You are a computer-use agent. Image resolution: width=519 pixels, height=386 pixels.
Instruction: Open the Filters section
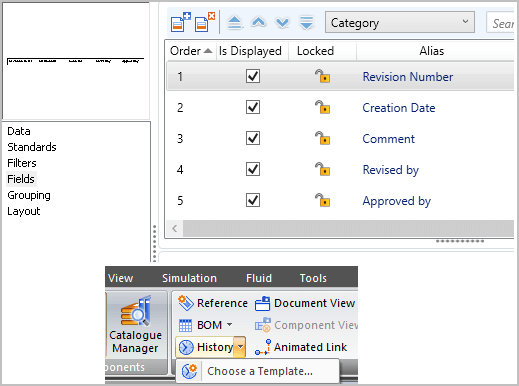click(x=22, y=163)
